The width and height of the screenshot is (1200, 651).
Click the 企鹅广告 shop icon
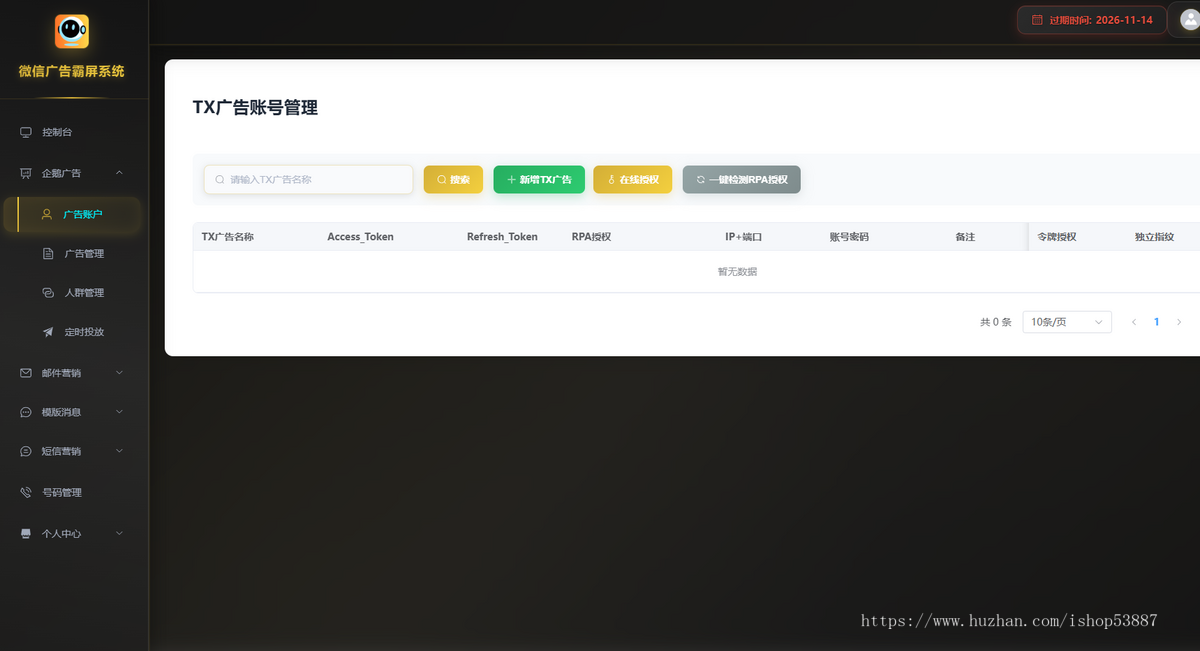pyautogui.click(x=26, y=173)
